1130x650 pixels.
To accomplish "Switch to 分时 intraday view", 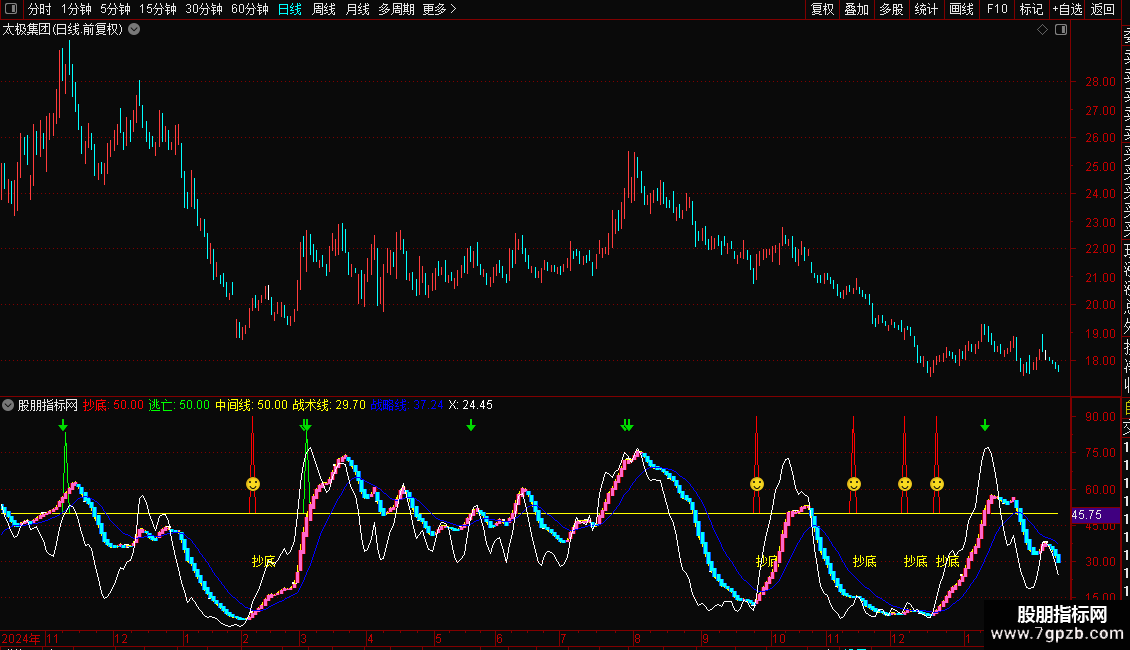I will [x=39, y=9].
